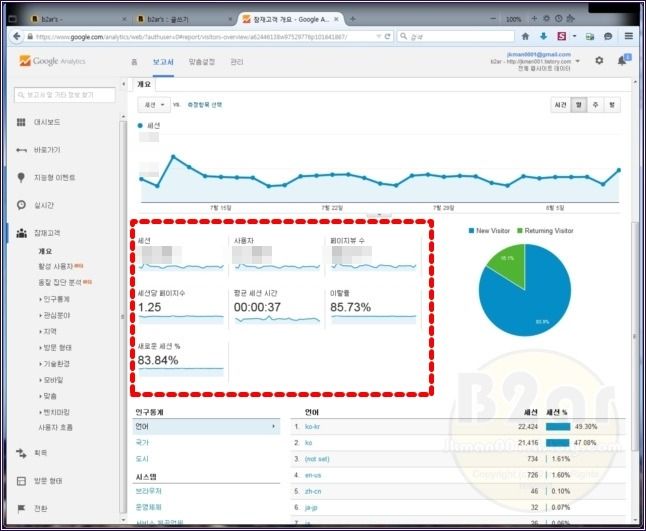Click the padlock icon in the address bar
This screenshot has height=531, width=646.
click(30, 36)
